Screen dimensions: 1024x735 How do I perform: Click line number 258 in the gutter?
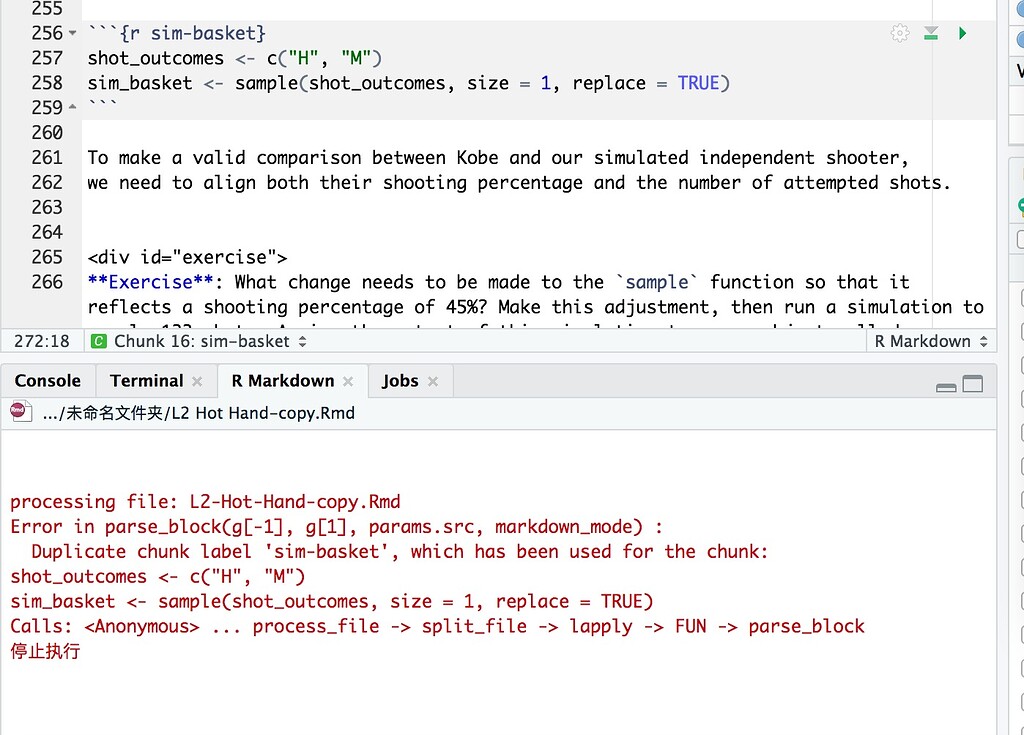point(47,83)
